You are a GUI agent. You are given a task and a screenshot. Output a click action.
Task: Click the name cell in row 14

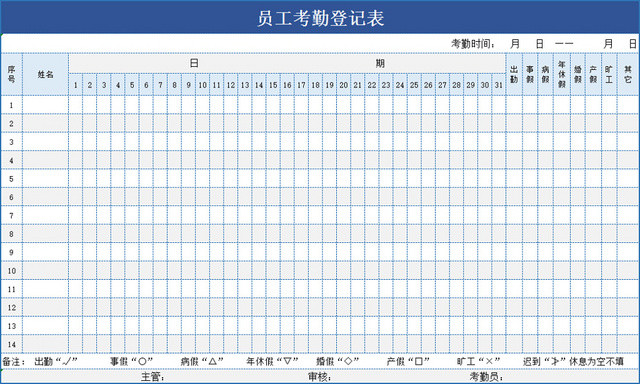[x=45, y=344]
